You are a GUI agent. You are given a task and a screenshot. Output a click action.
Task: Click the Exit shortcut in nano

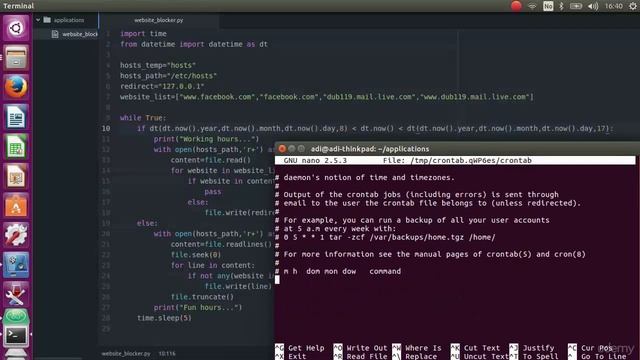[291, 356]
